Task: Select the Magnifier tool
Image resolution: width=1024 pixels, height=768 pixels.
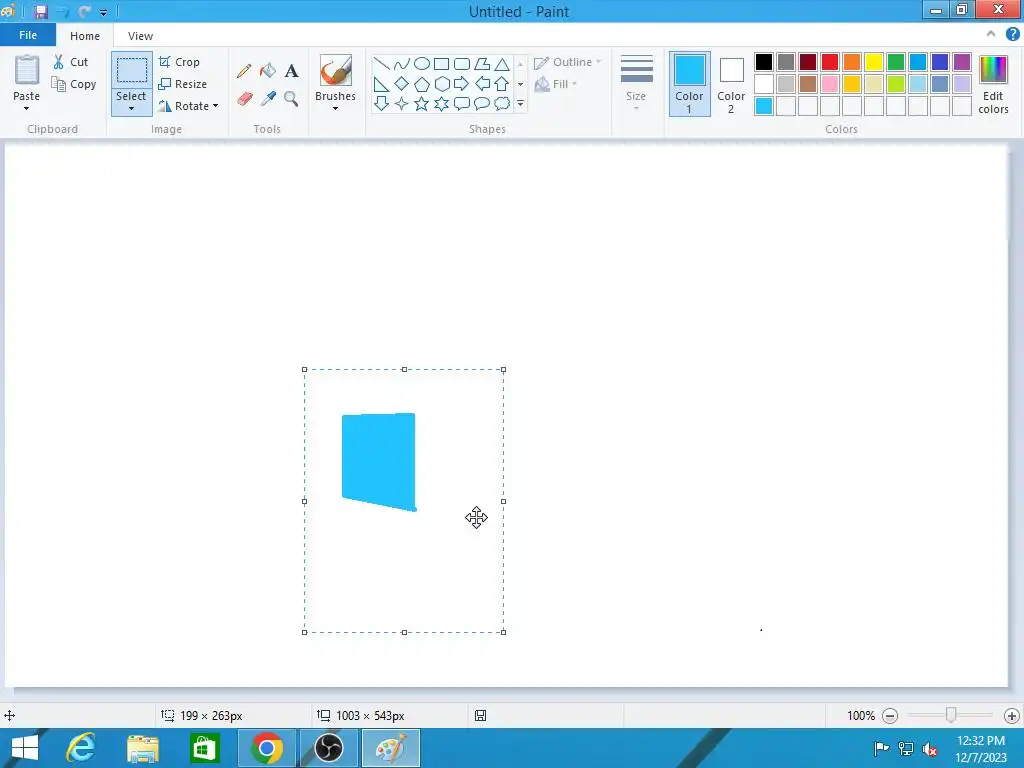Action: [x=291, y=99]
